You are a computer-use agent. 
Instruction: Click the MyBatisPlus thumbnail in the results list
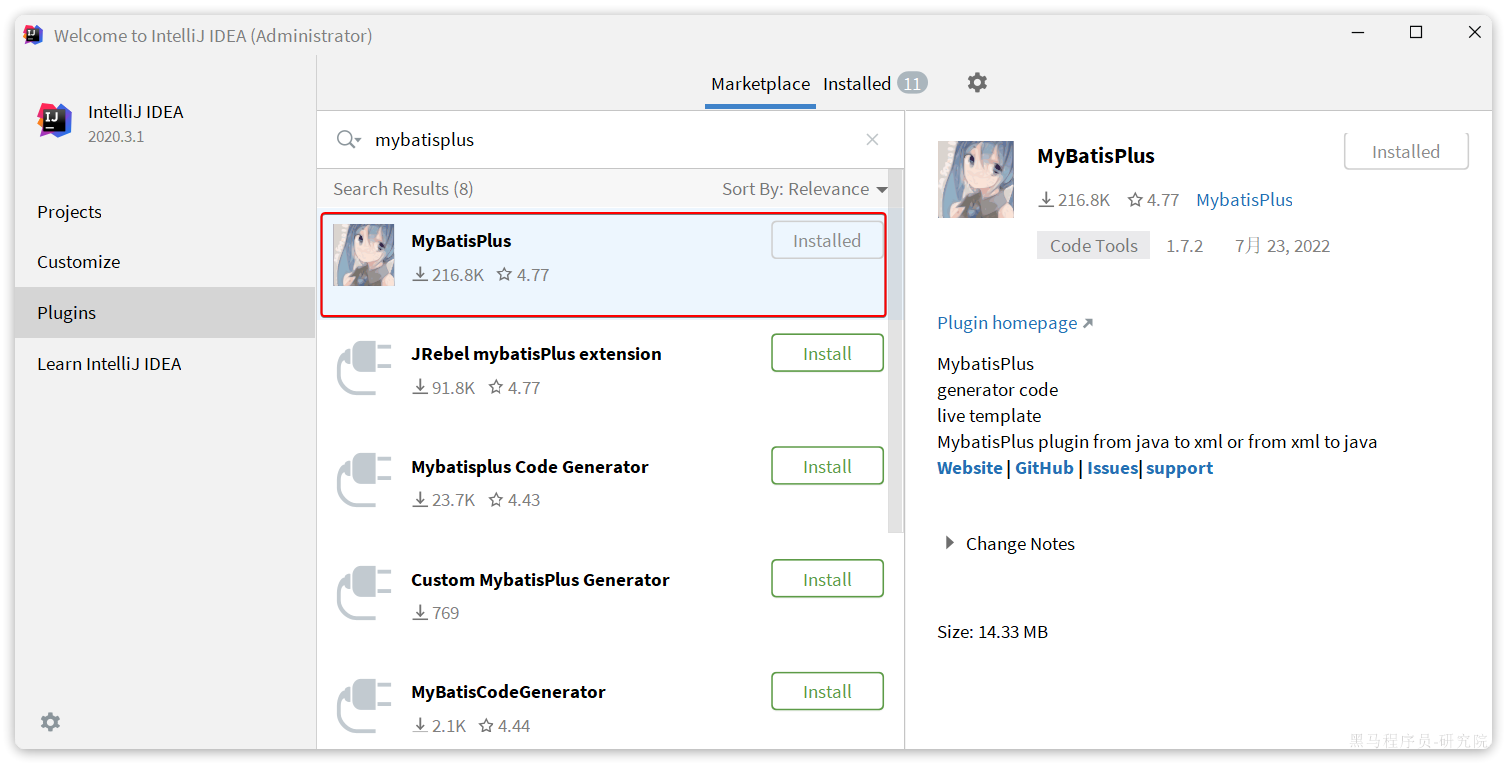pos(364,255)
